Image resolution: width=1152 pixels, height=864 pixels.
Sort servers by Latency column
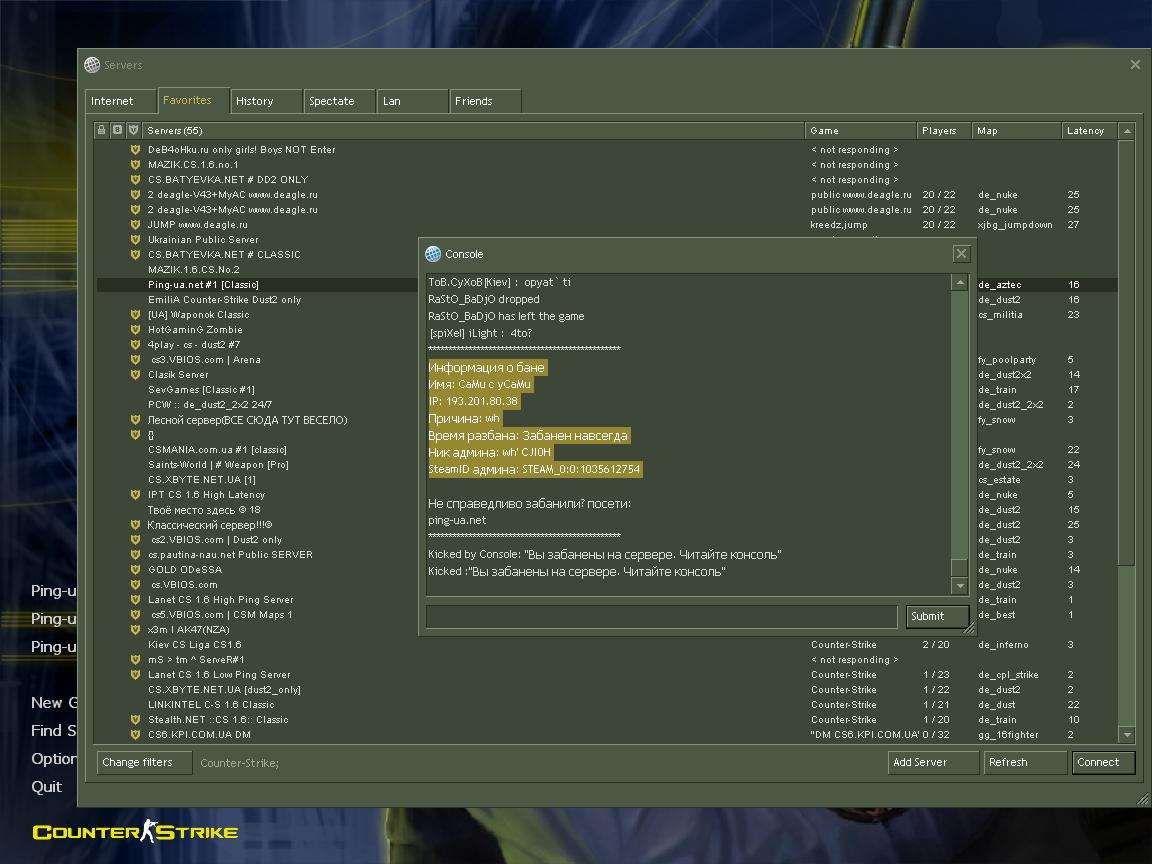pos(1090,131)
